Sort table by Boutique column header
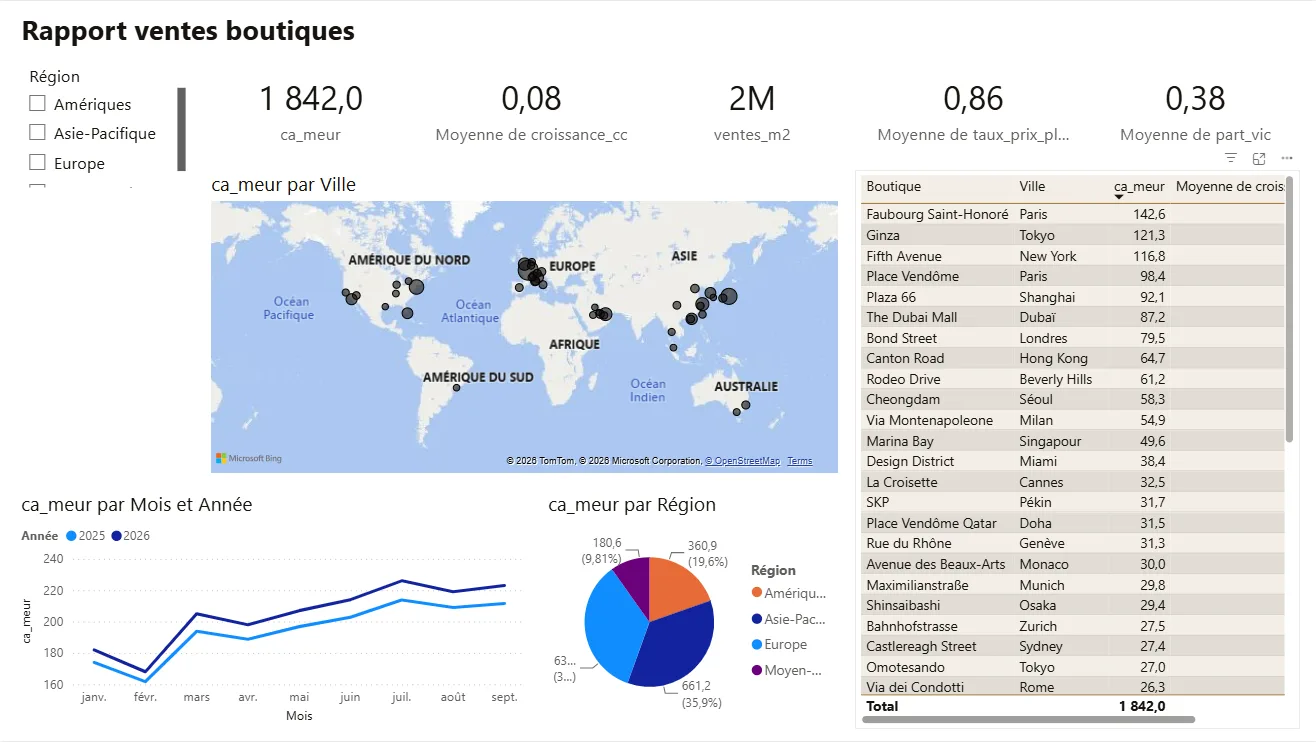 [x=894, y=186]
